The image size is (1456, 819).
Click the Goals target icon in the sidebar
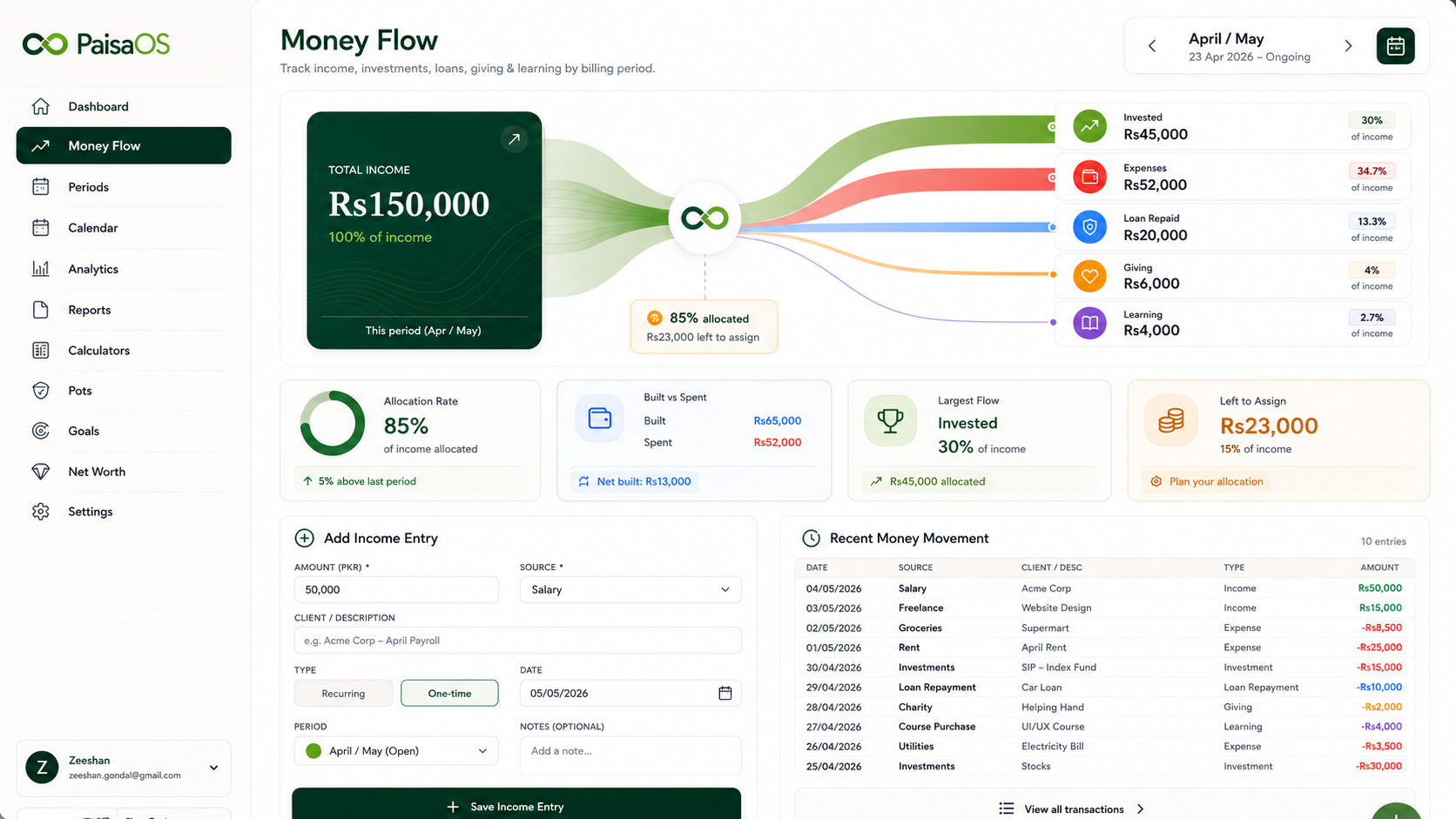click(x=41, y=431)
